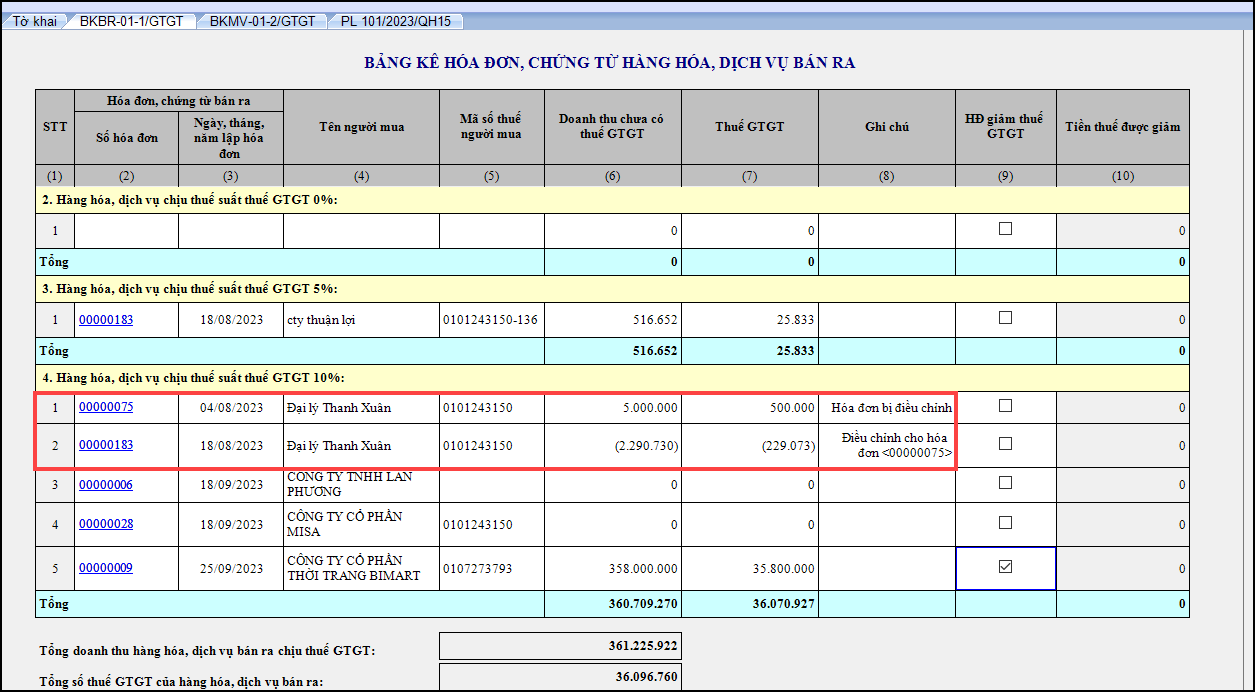Click total VAT amount field 36.096.760
The image size is (1255, 692).
(560, 677)
